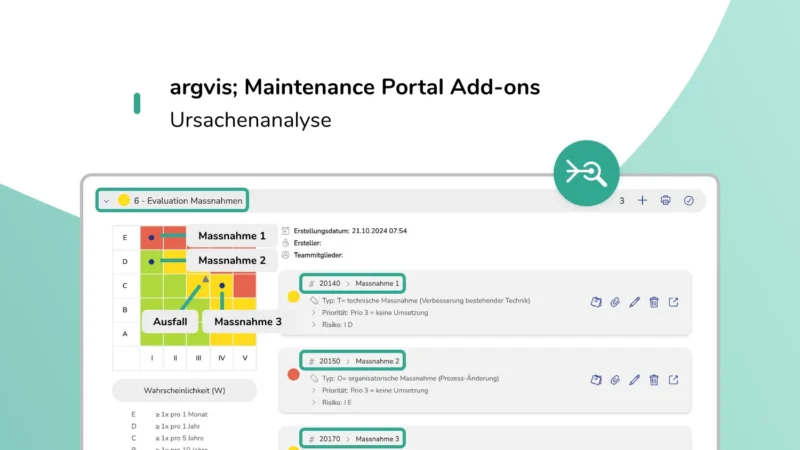Click the dot in matrix row E

tap(151, 237)
